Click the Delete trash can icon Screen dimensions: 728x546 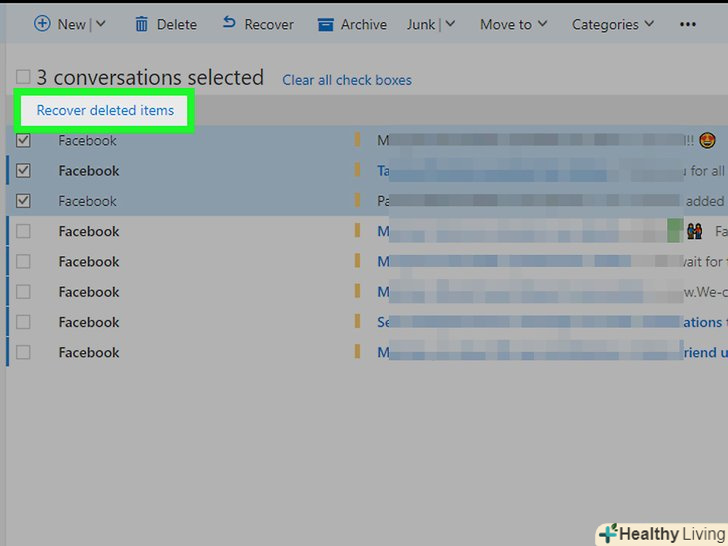click(x=141, y=24)
